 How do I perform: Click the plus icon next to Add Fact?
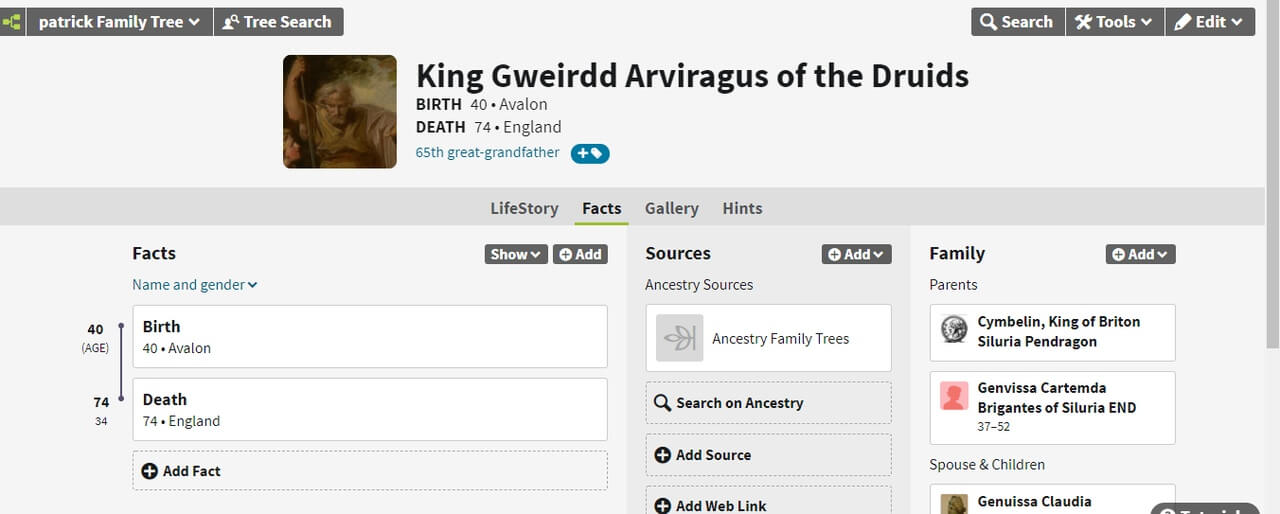150,471
